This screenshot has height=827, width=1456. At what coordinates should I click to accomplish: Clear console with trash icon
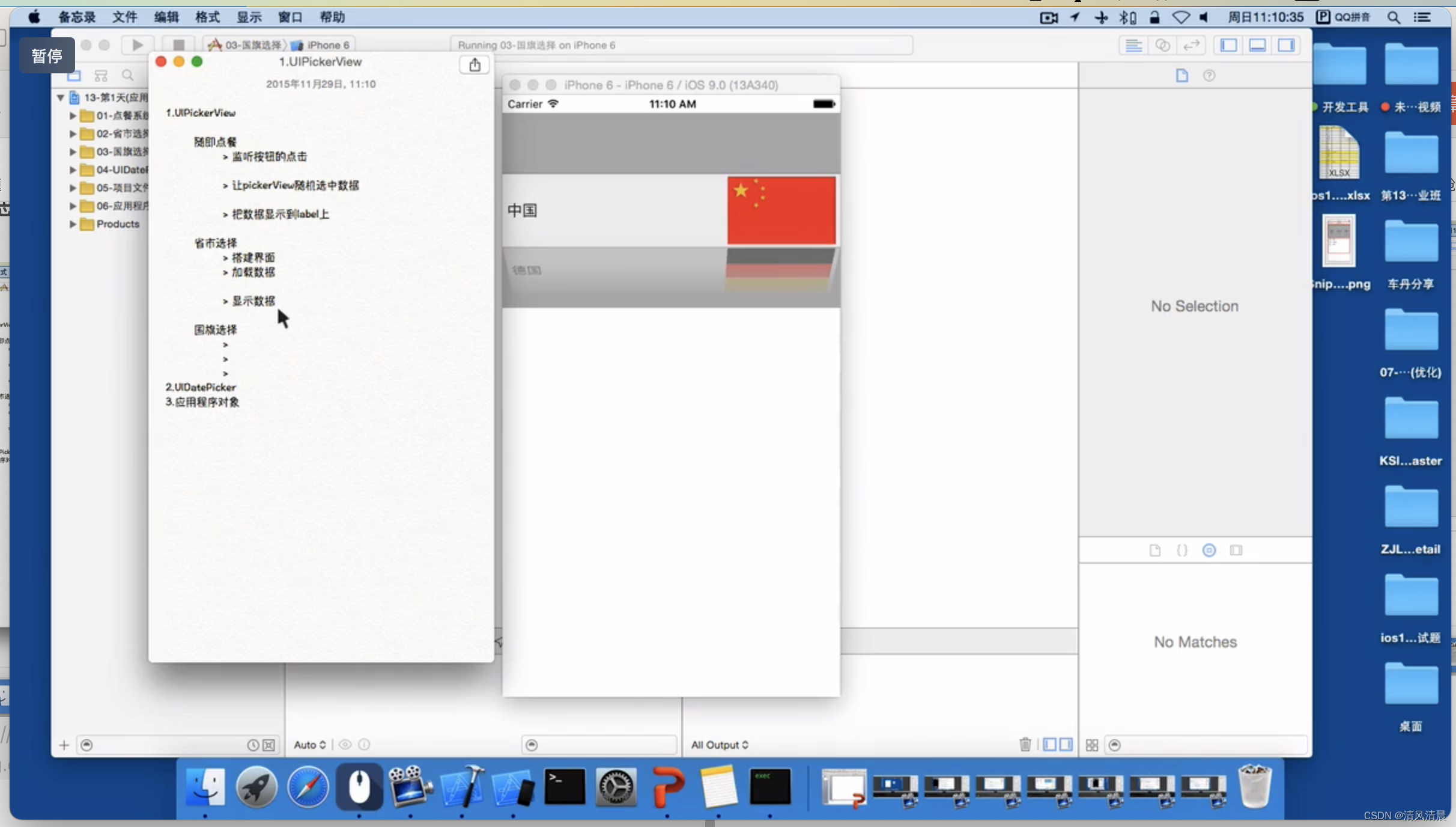point(1025,745)
